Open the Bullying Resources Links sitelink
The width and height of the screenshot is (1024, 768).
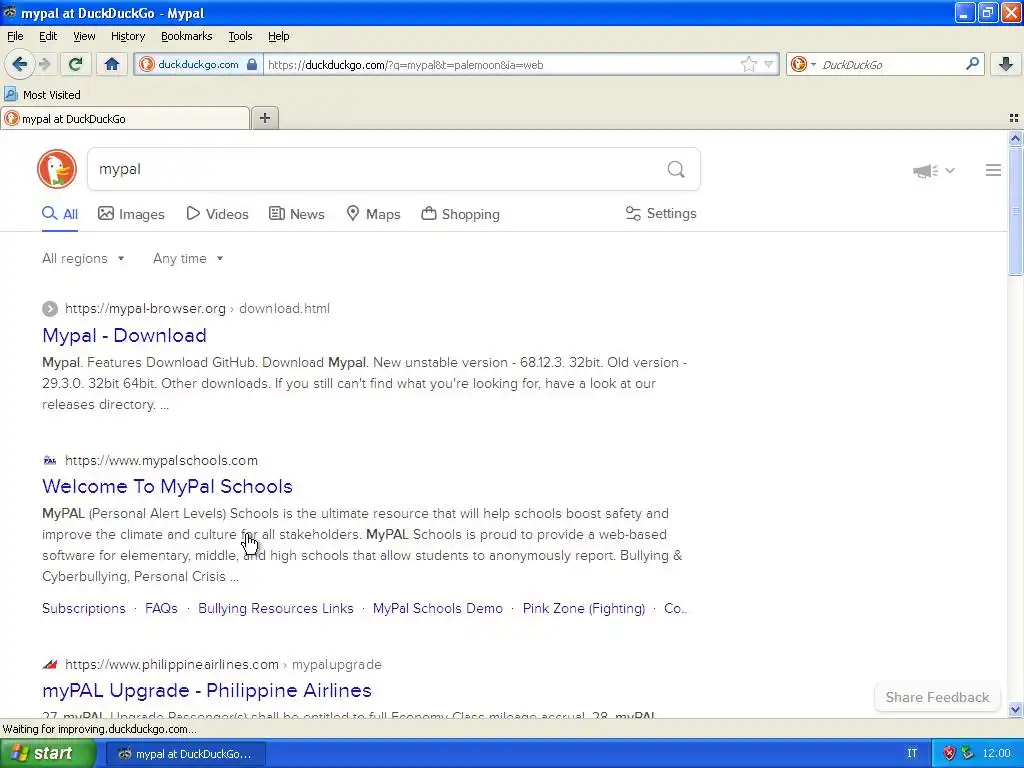[276, 608]
